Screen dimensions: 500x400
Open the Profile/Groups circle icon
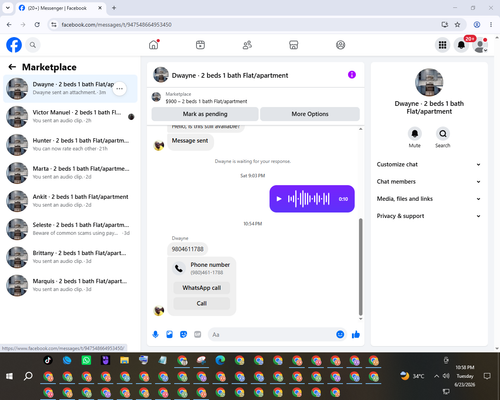coord(340,45)
